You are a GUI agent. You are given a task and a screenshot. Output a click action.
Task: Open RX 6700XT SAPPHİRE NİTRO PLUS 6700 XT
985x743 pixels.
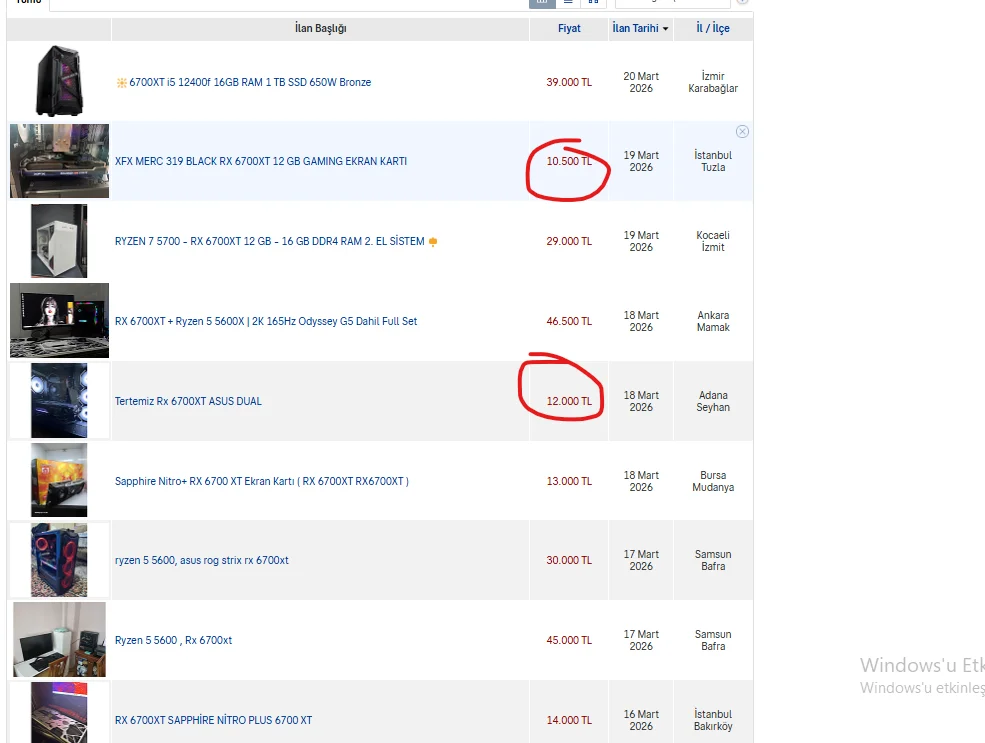click(213, 720)
